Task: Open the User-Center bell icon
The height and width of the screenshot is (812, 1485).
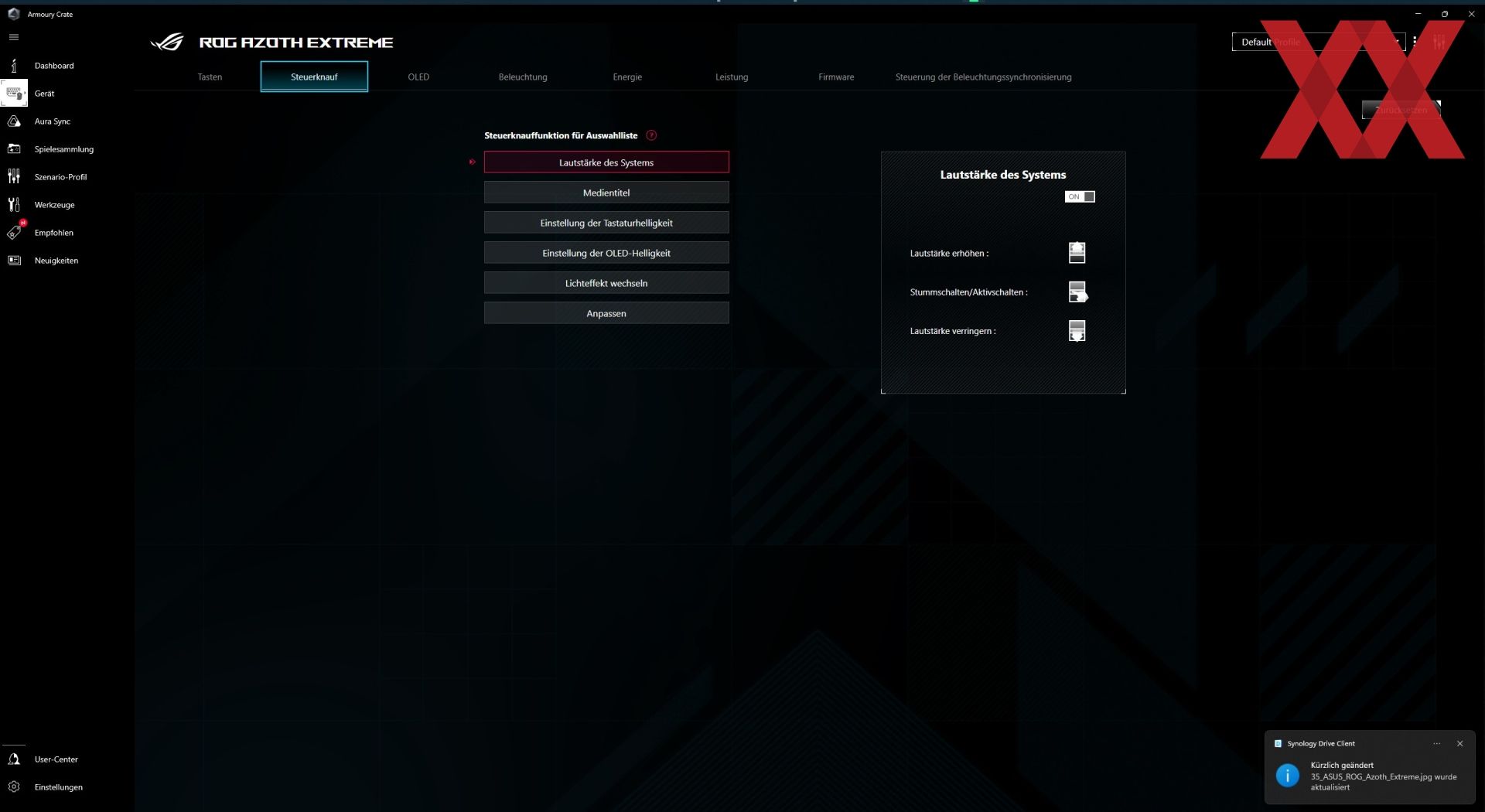Action: (13, 759)
